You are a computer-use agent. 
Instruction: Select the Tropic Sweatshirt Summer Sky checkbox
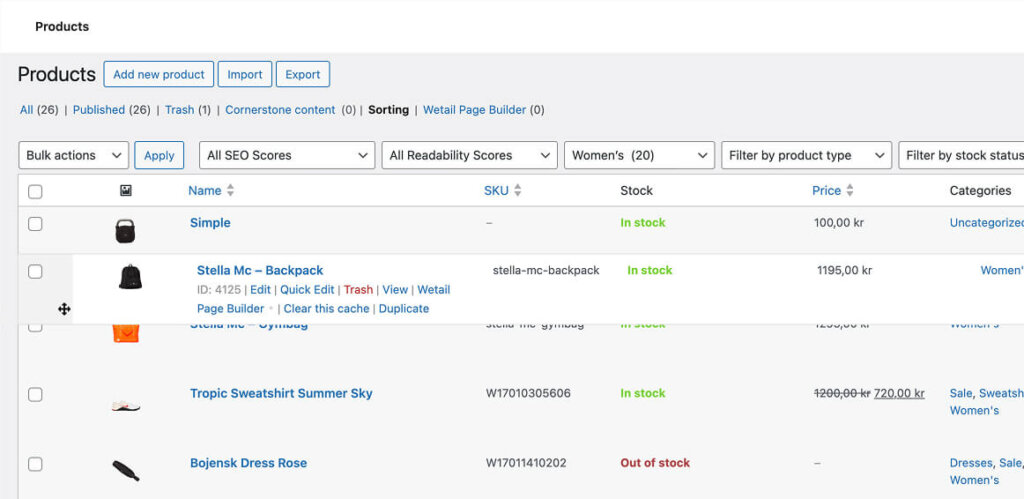[x=35, y=394]
